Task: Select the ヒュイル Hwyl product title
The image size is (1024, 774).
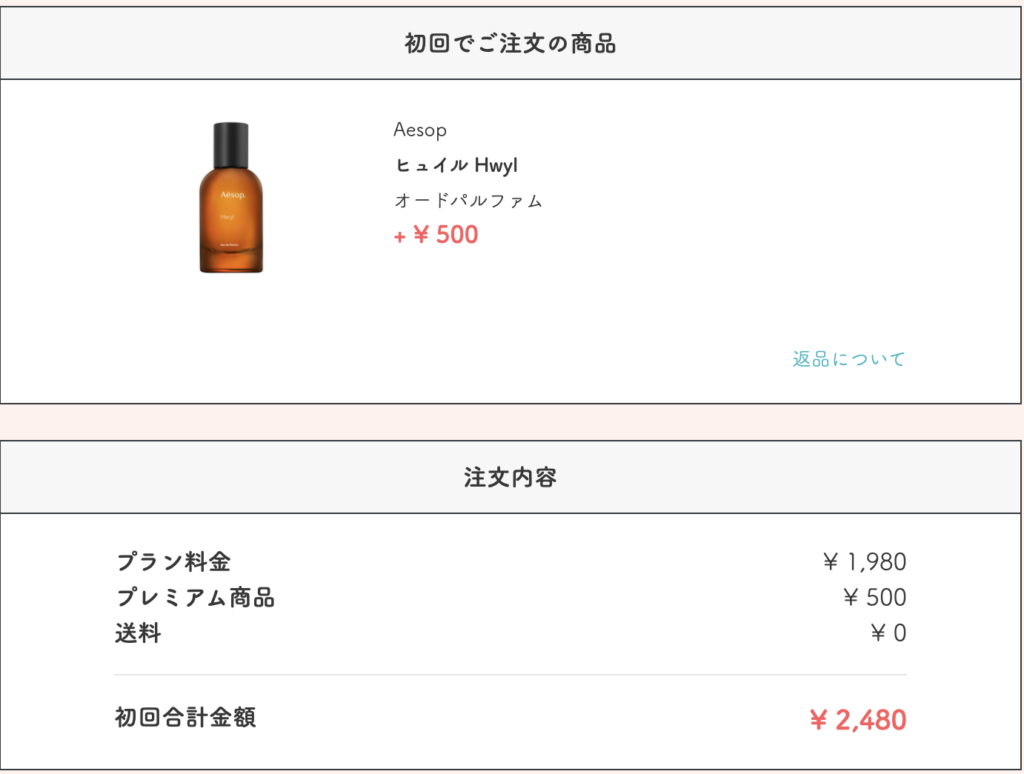Action: 456,165
